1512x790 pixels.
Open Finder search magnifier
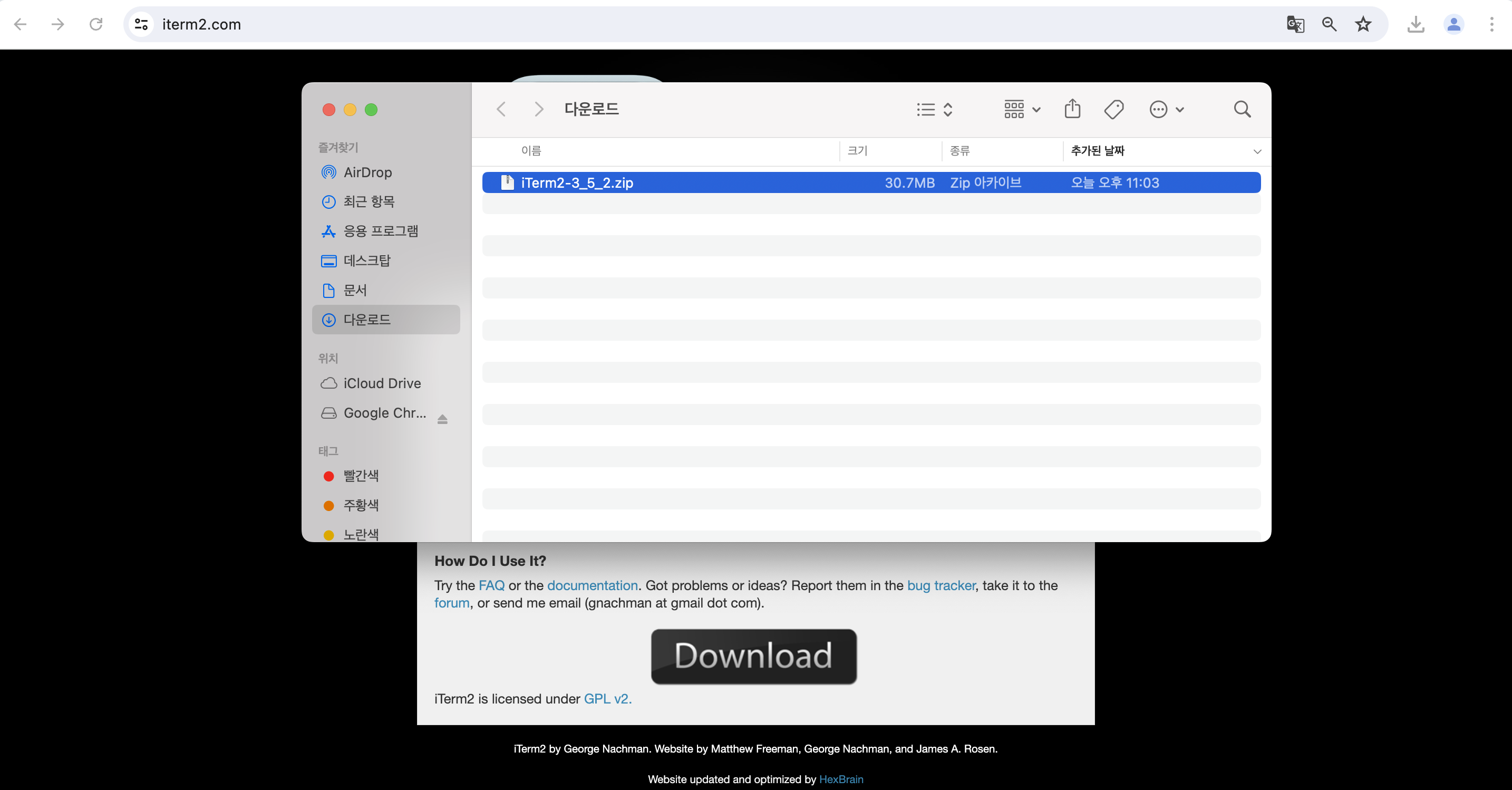1242,109
